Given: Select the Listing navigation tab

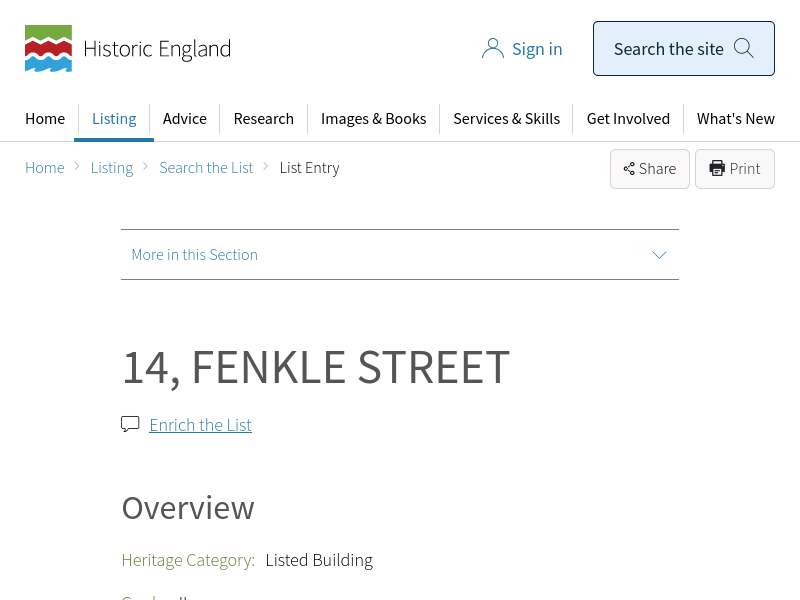Looking at the screenshot, I should click(114, 119).
